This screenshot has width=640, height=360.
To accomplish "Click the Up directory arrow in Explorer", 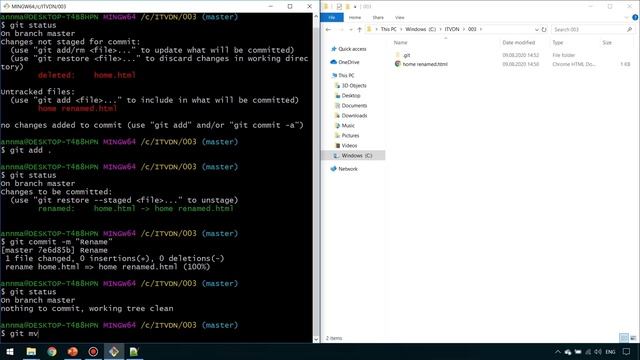I will (x=359, y=29).
